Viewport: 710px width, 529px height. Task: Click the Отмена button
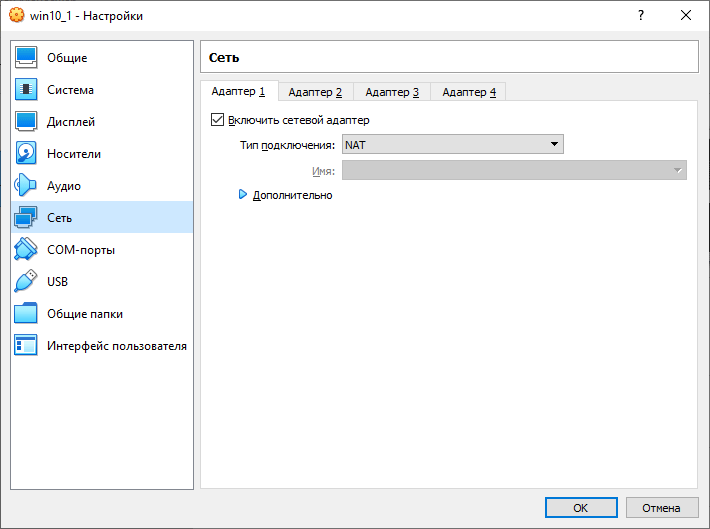[x=661, y=508]
